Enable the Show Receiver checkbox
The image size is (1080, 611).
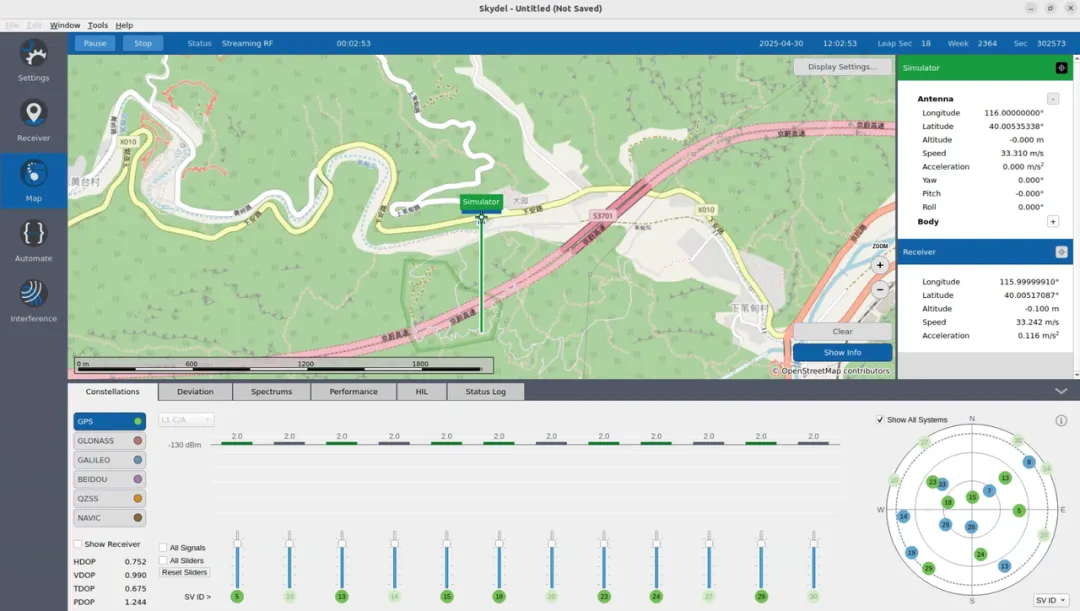coord(78,544)
